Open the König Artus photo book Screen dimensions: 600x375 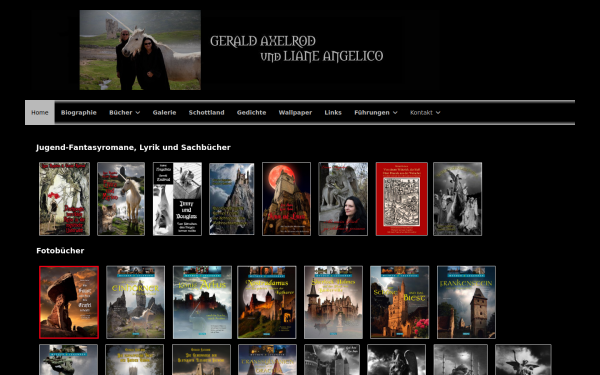click(202, 302)
